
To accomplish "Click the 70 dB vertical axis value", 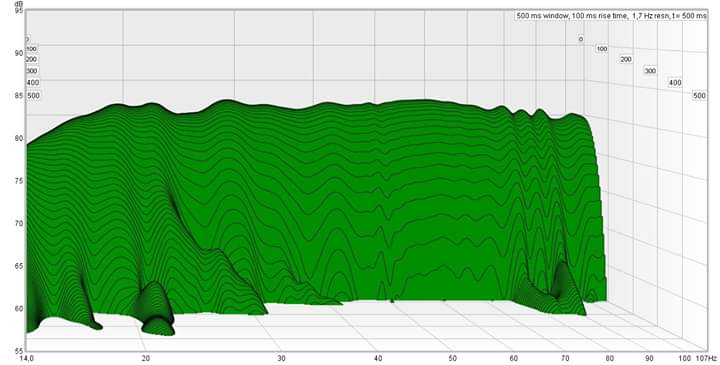I will coord(18,223).
